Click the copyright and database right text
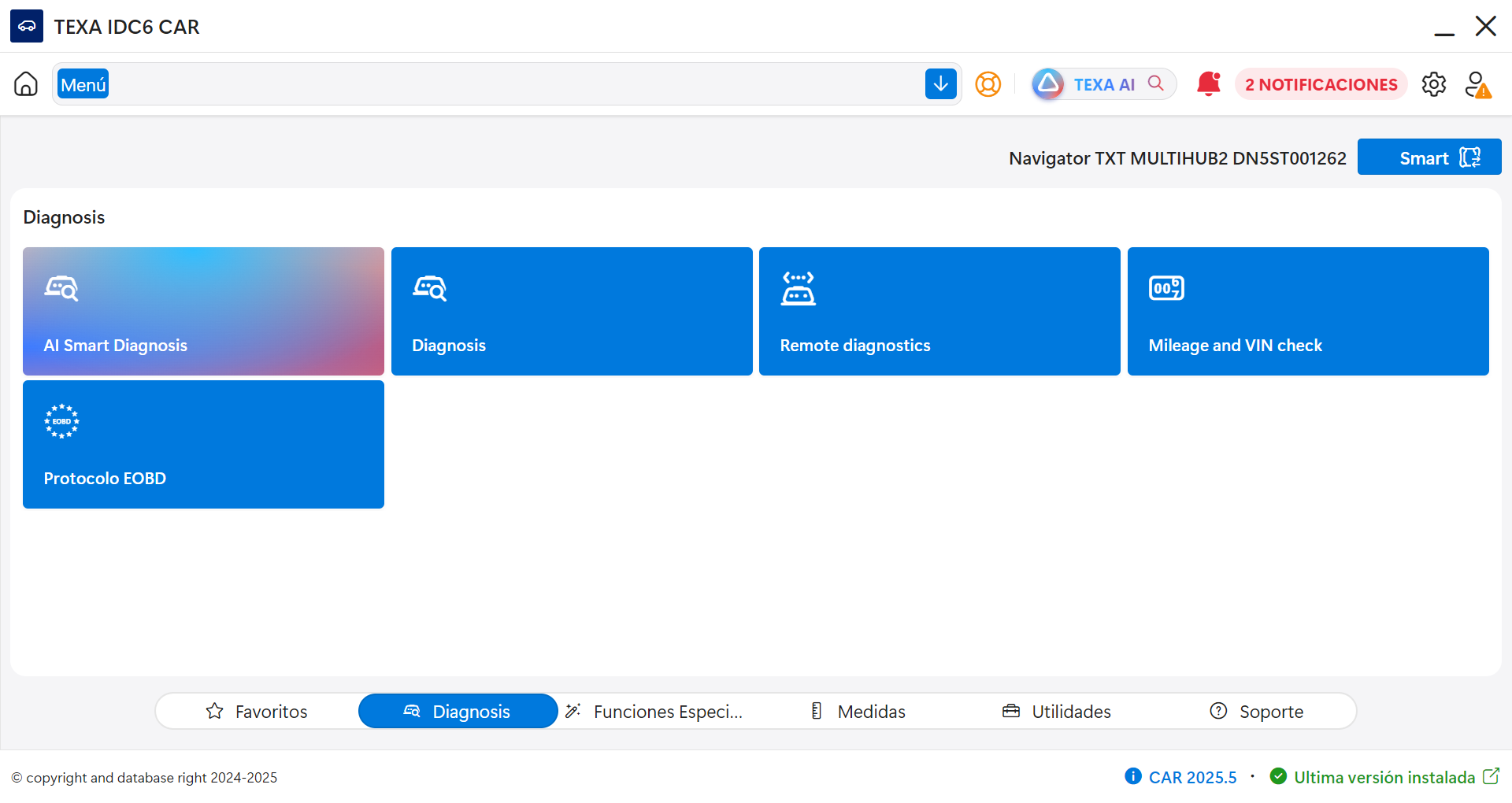This screenshot has height=803, width=1512. pyautogui.click(x=144, y=778)
